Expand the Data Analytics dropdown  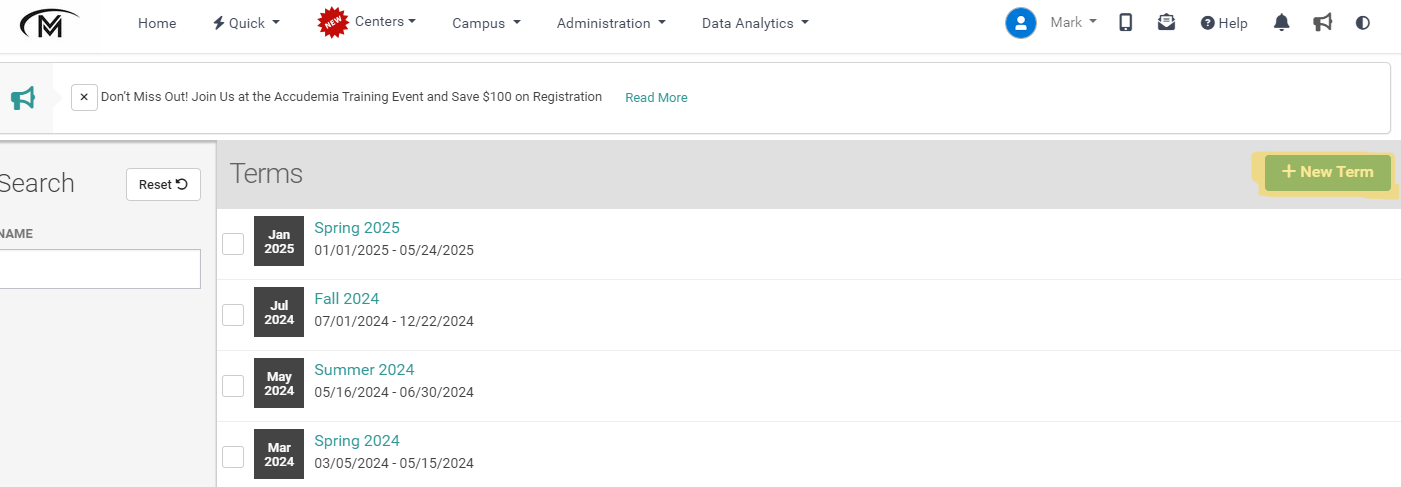[x=755, y=23]
